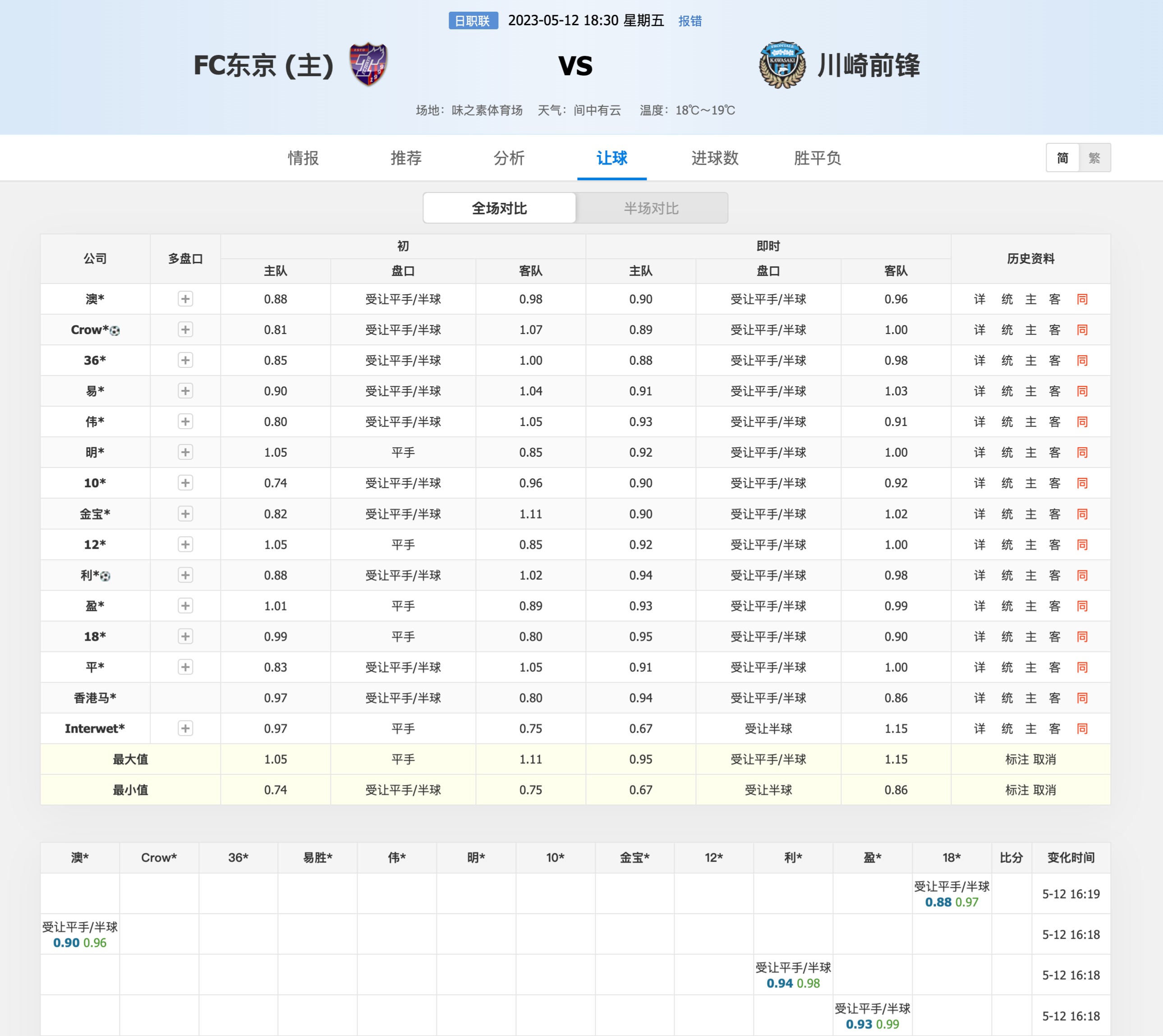The image size is (1163, 1036).
Task: Click the 日职联 league badge
Action: [473, 21]
